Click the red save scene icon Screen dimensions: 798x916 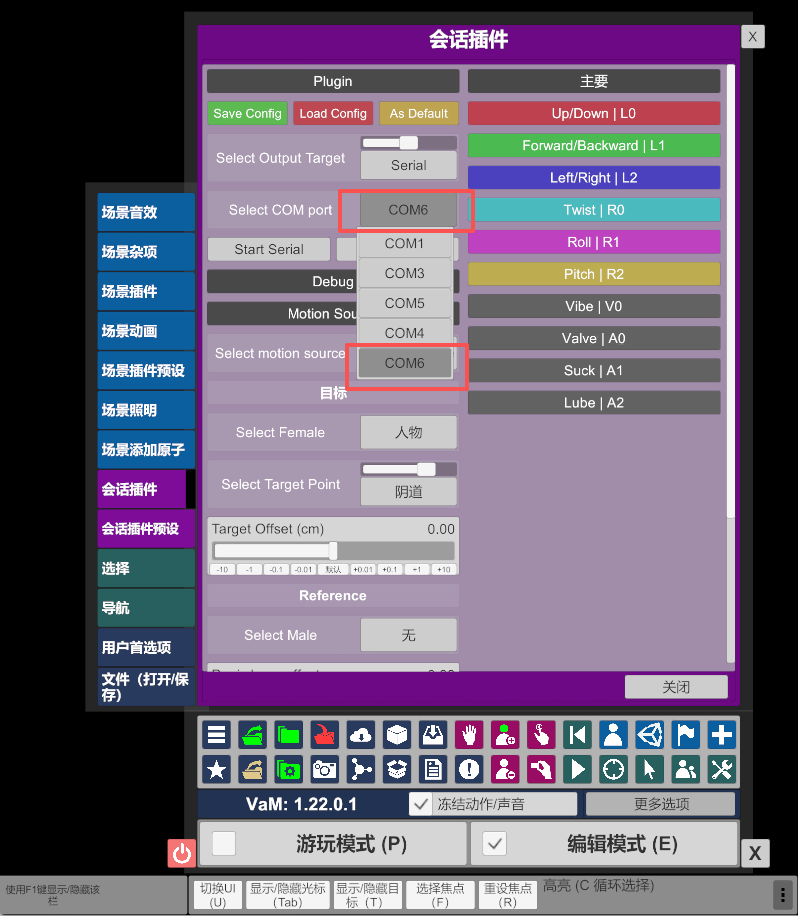325,734
